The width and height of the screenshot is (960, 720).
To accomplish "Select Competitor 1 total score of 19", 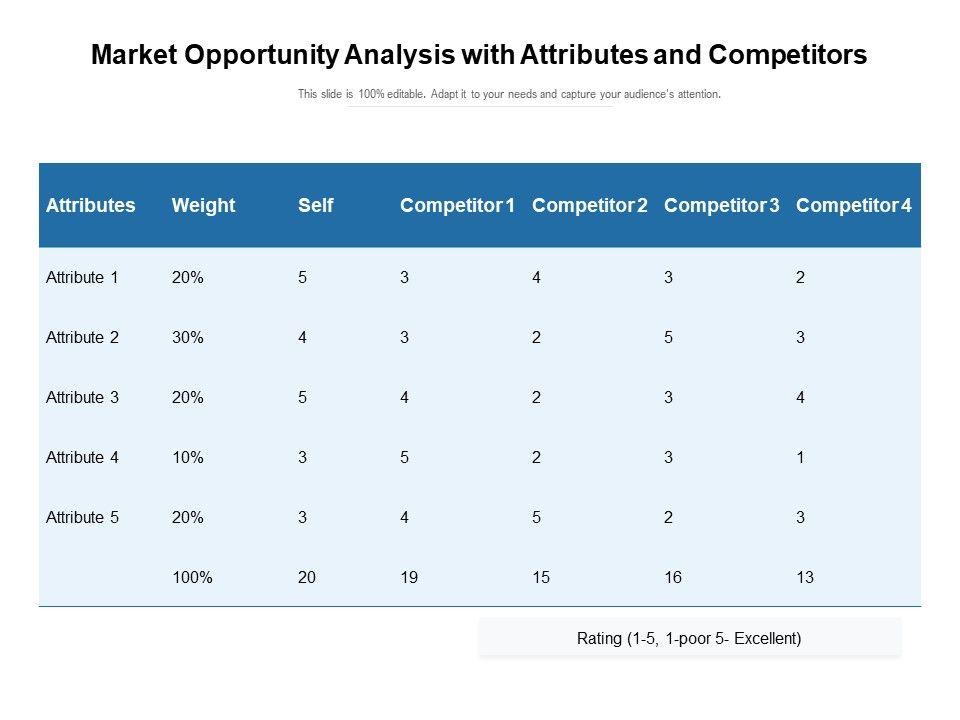I will tap(409, 578).
